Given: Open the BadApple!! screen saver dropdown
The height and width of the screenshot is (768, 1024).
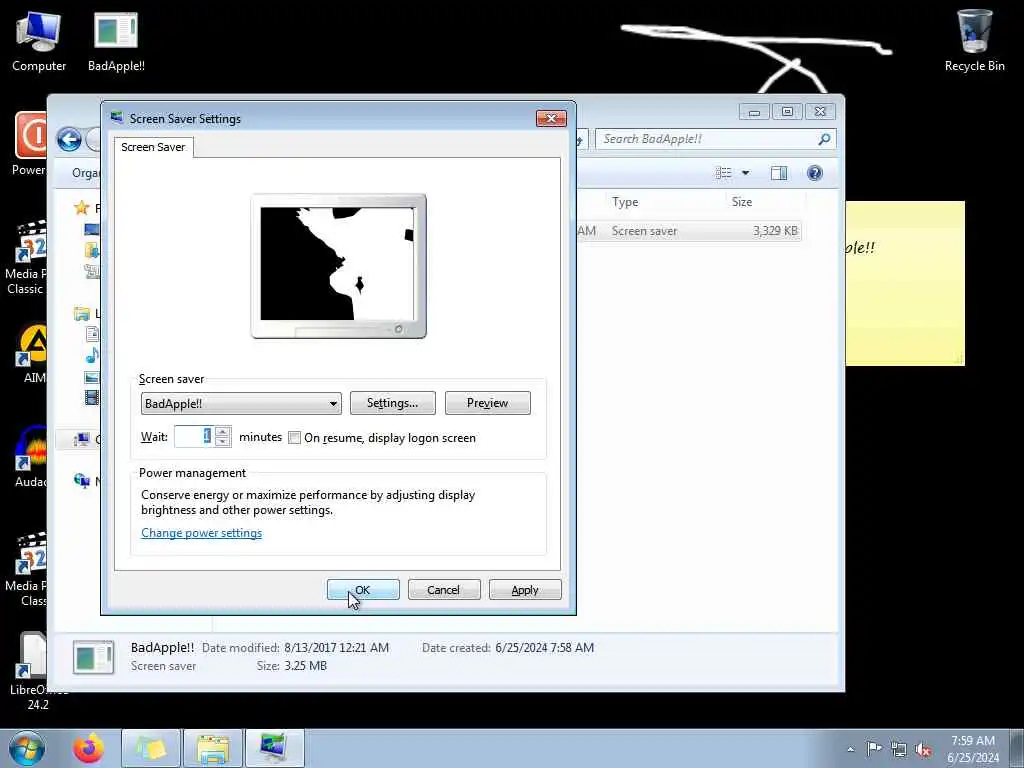Looking at the screenshot, I should click(241, 404).
